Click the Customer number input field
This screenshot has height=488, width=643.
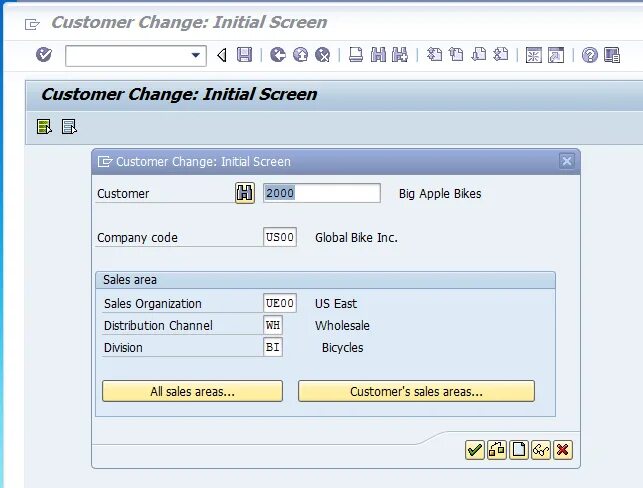pyautogui.click(x=321, y=193)
